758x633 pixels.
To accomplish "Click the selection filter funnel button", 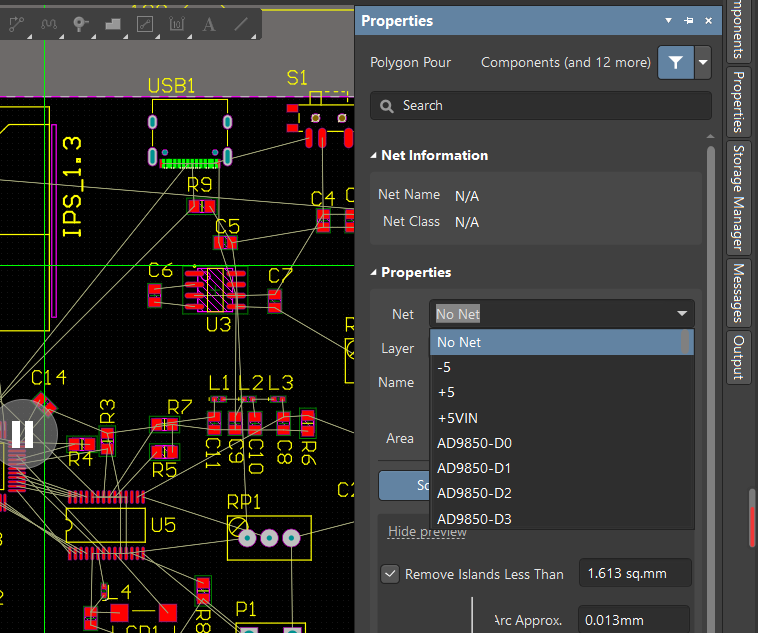I will pyautogui.click(x=675, y=62).
